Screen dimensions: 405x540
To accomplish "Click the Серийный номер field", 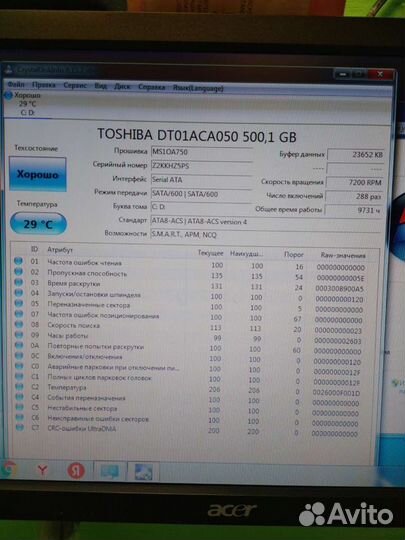I will (201, 166).
